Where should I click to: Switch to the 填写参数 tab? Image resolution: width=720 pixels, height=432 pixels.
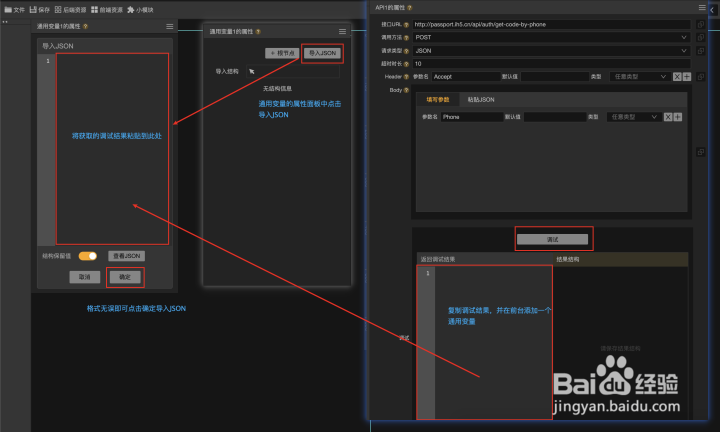tap(438, 100)
